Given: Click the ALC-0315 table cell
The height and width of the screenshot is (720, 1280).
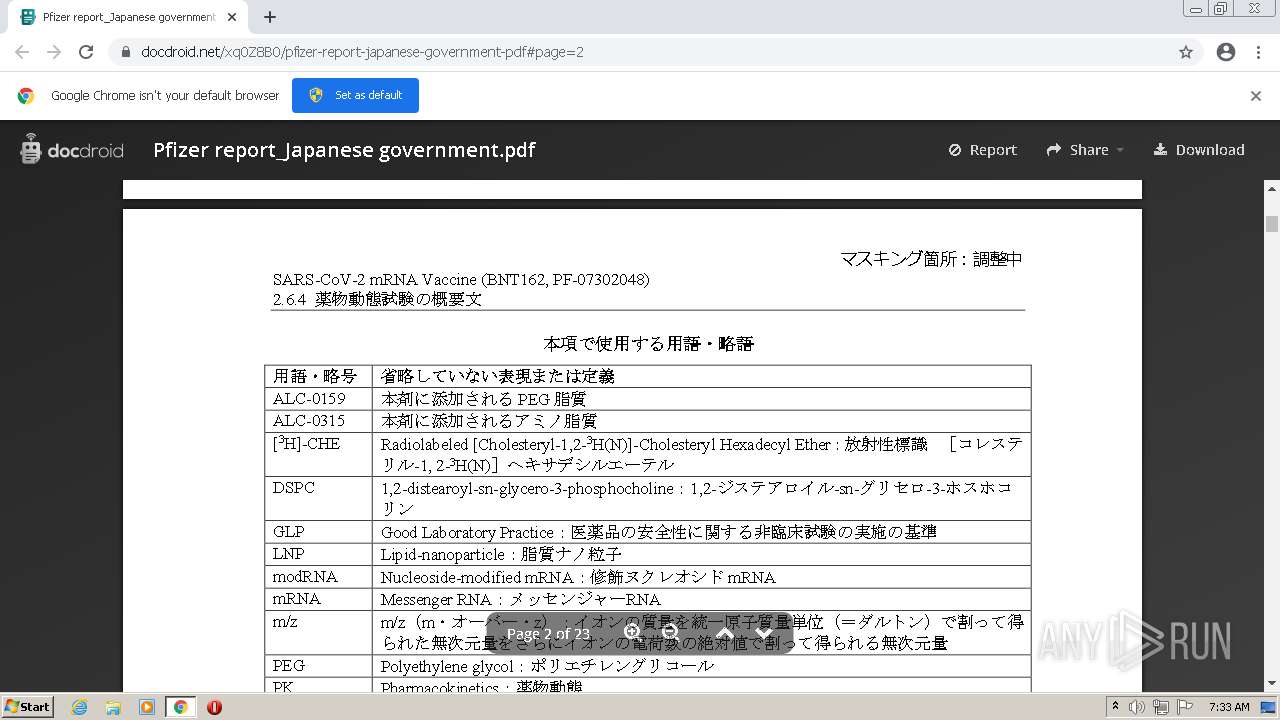Looking at the screenshot, I should (x=318, y=421).
